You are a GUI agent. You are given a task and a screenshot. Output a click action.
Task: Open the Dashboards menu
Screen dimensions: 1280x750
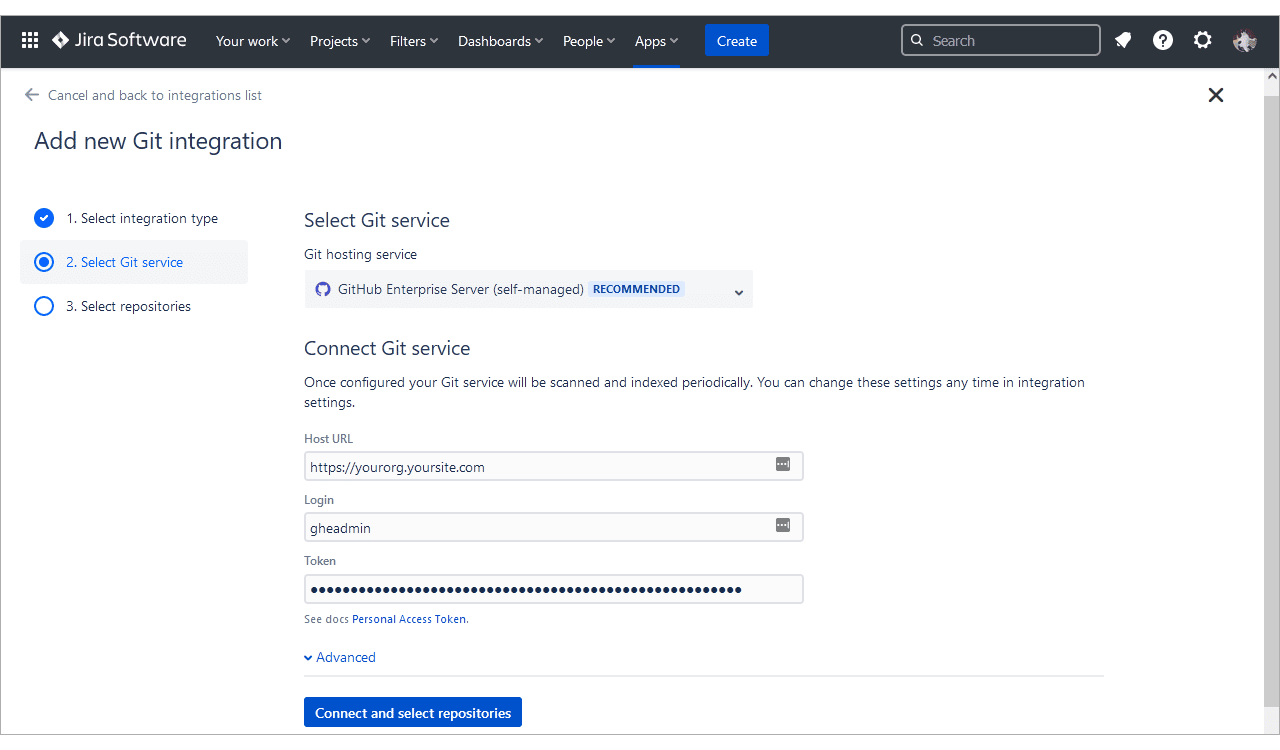(x=500, y=41)
